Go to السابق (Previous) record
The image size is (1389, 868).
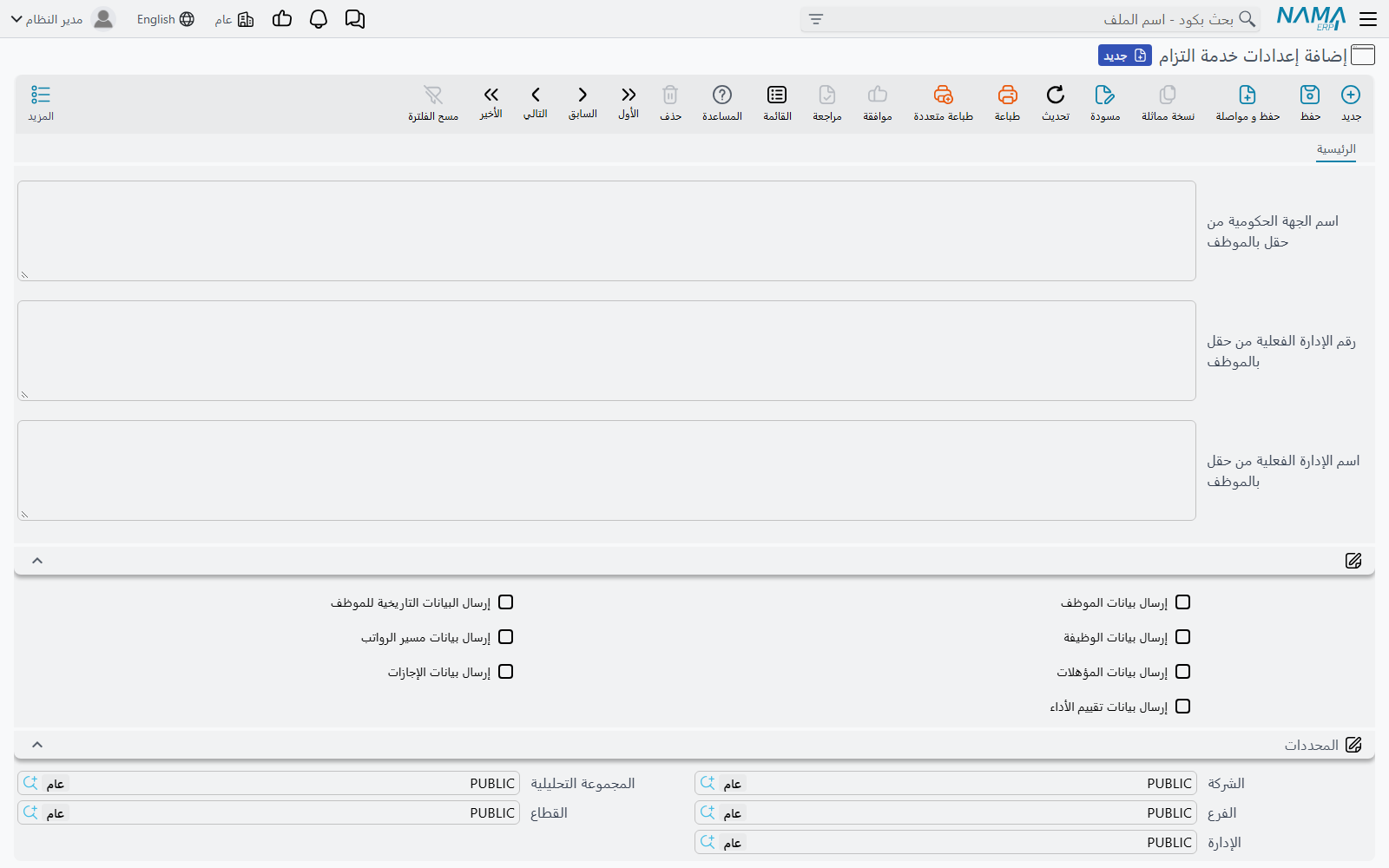(583, 95)
